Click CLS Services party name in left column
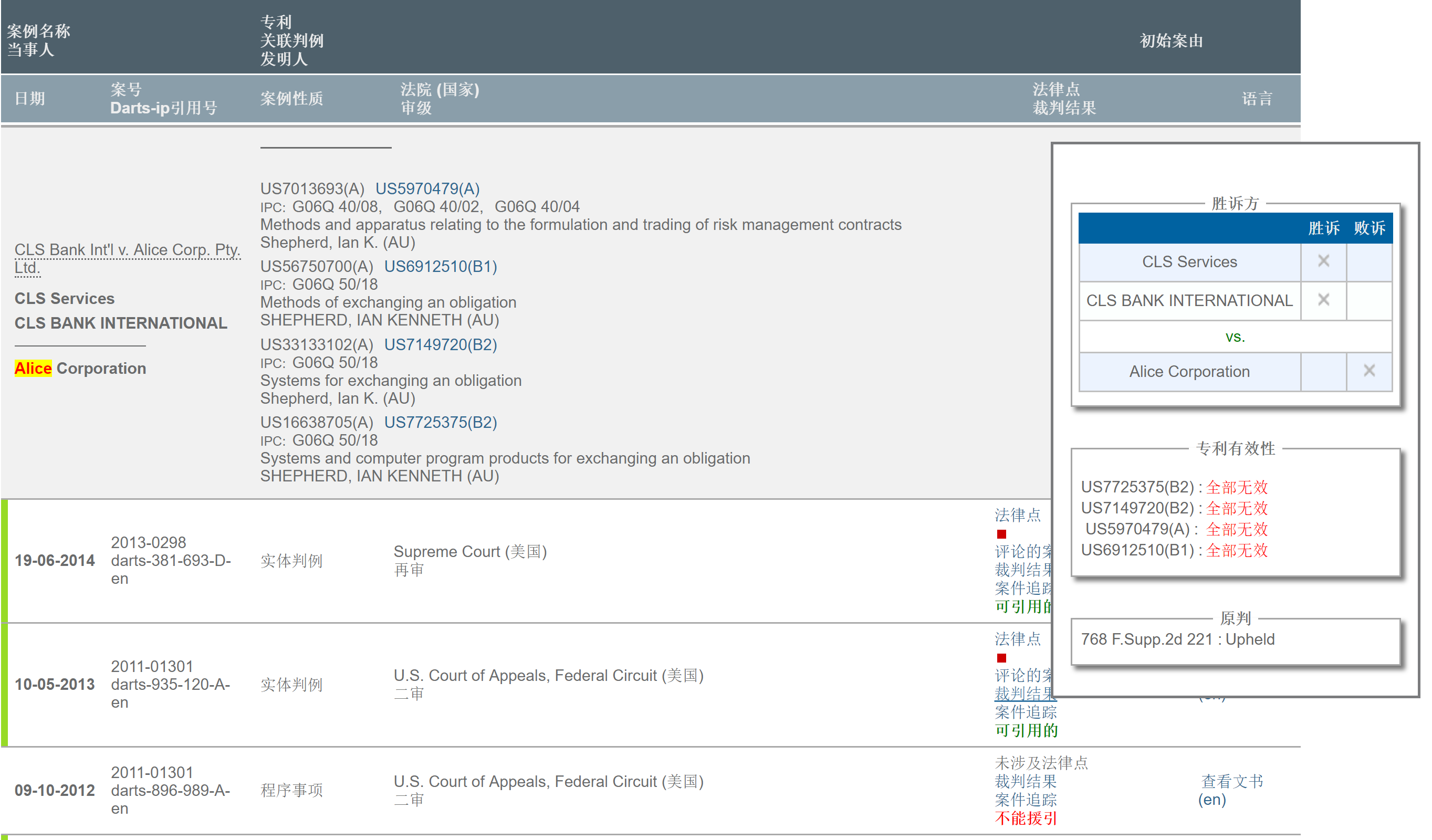The height and width of the screenshot is (840, 1432). (65, 299)
